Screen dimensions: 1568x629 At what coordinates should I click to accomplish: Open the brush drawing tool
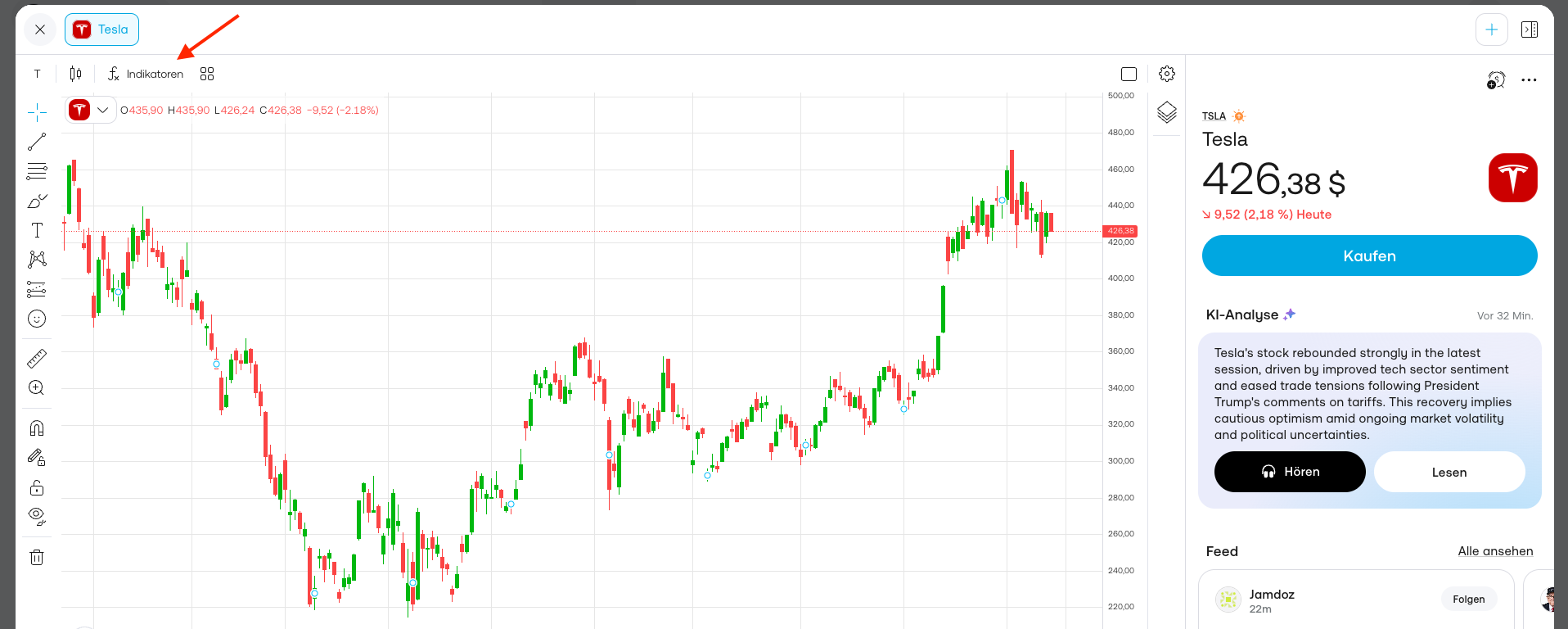point(37,201)
